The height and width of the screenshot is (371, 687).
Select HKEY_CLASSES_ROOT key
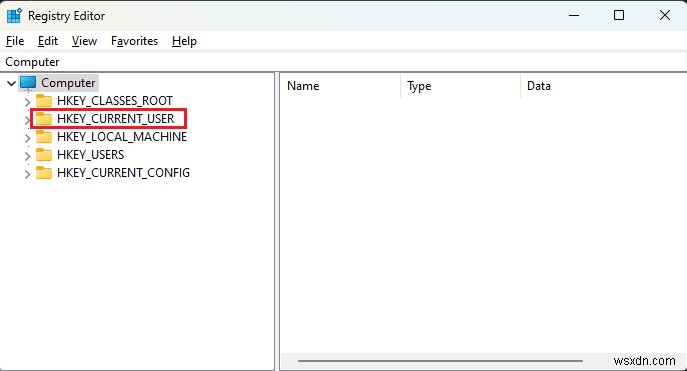(115, 101)
